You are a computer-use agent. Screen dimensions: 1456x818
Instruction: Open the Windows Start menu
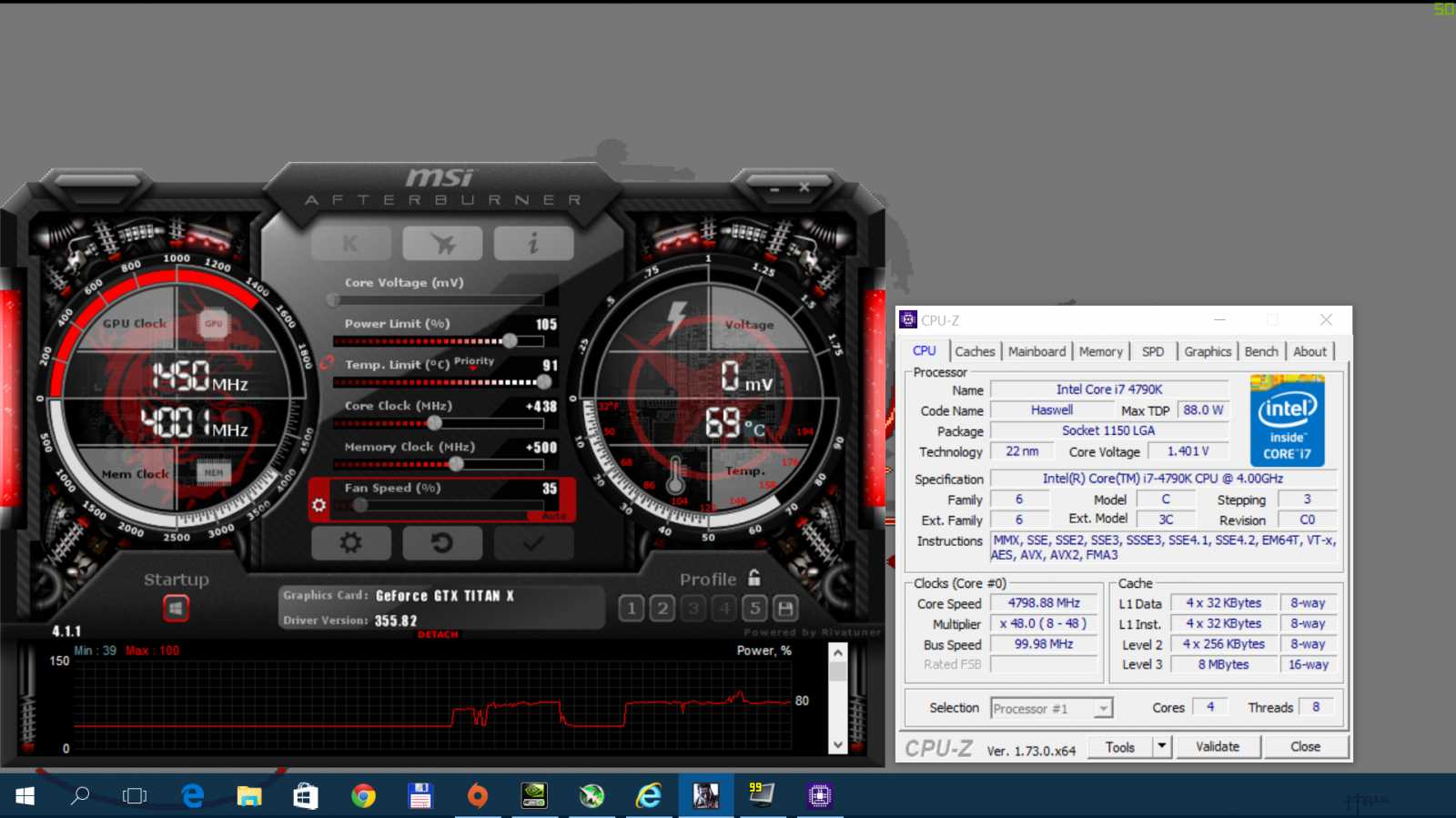(x=25, y=796)
